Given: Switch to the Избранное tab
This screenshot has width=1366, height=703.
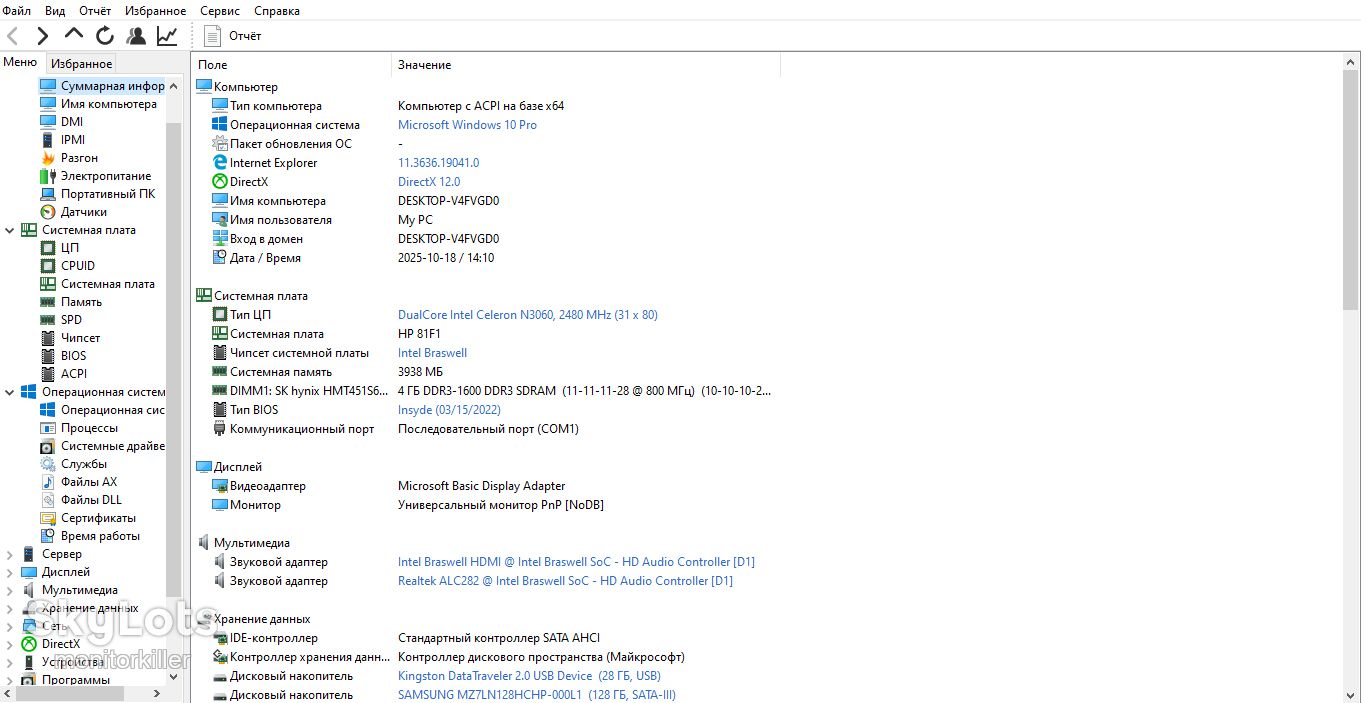Looking at the screenshot, I should tap(81, 63).
